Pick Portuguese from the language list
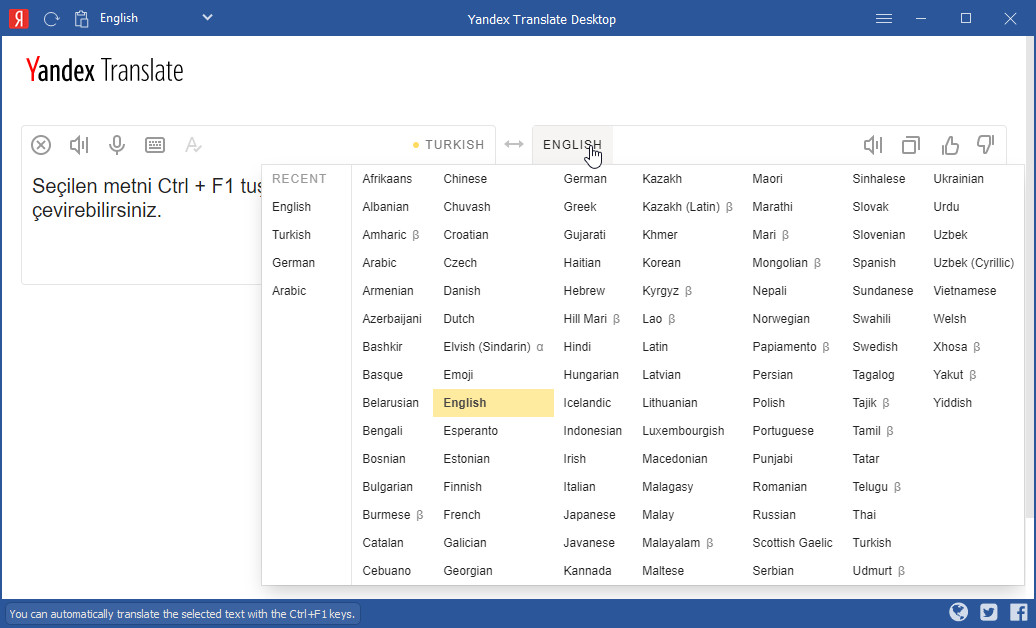 (x=783, y=430)
